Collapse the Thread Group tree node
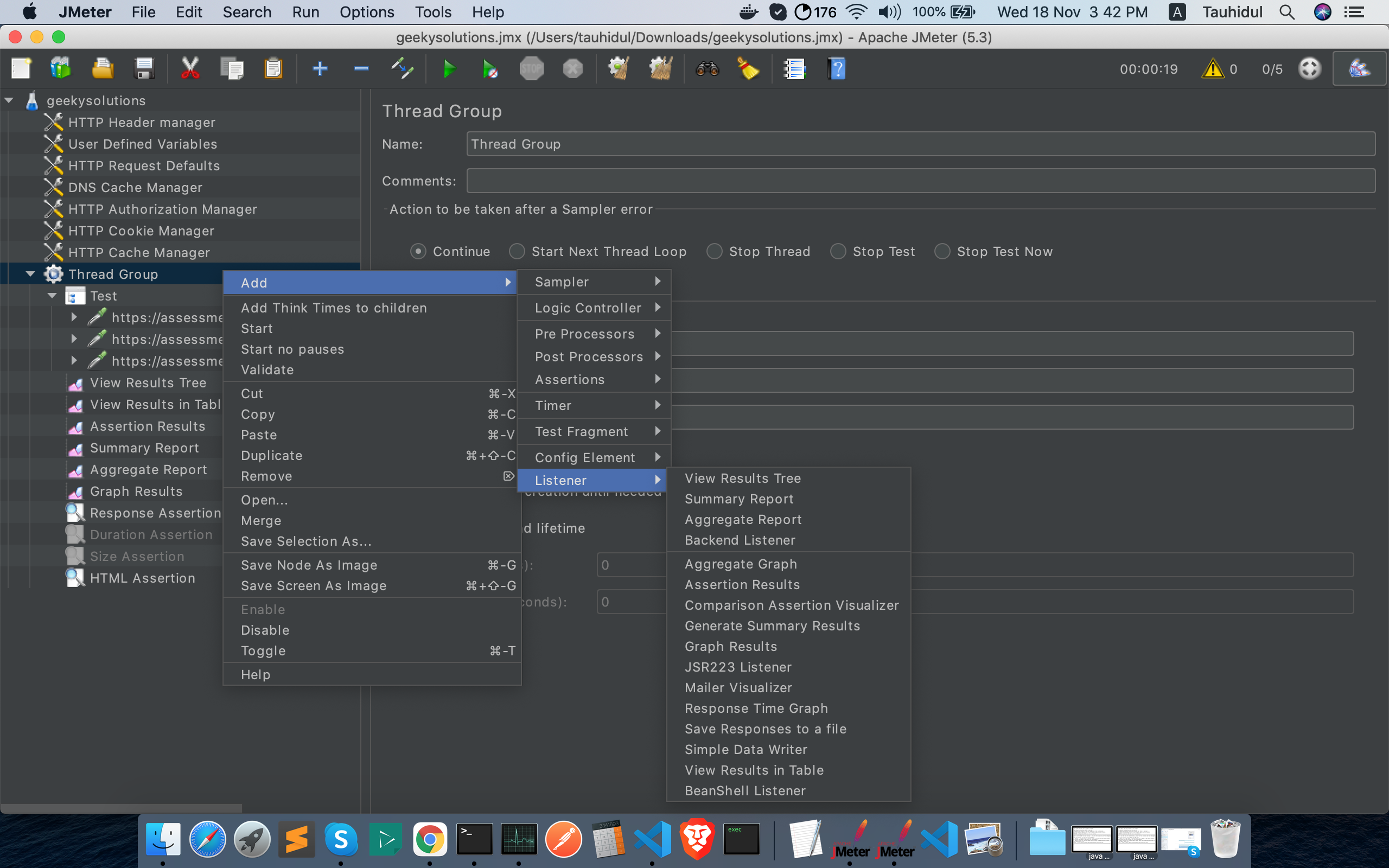 tap(30, 274)
